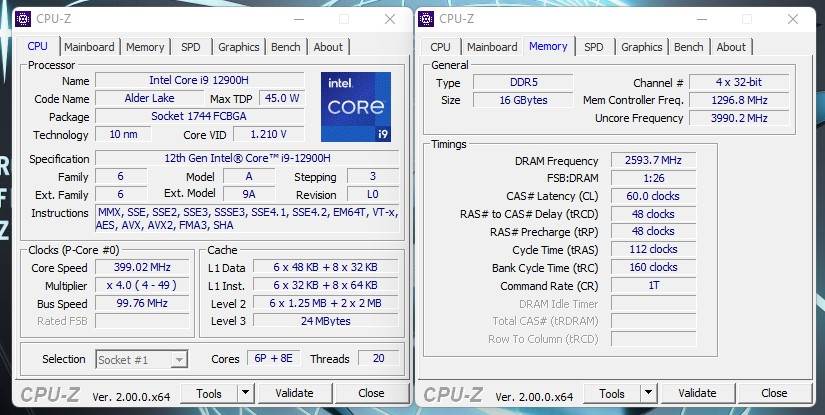Open Mainboard tab in left CPU-Z window
The width and height of the screenshot is (825, 415).
point(89,47)
